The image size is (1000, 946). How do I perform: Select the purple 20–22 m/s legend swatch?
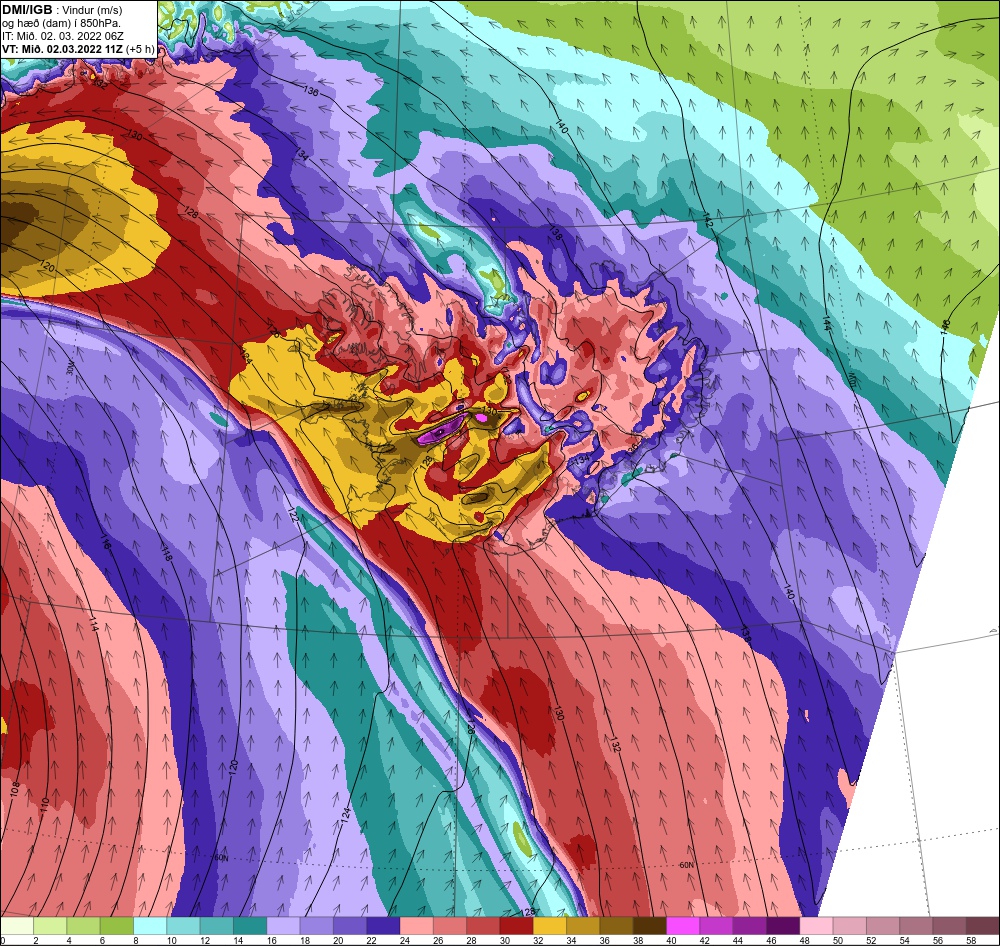tap(349, 926)
